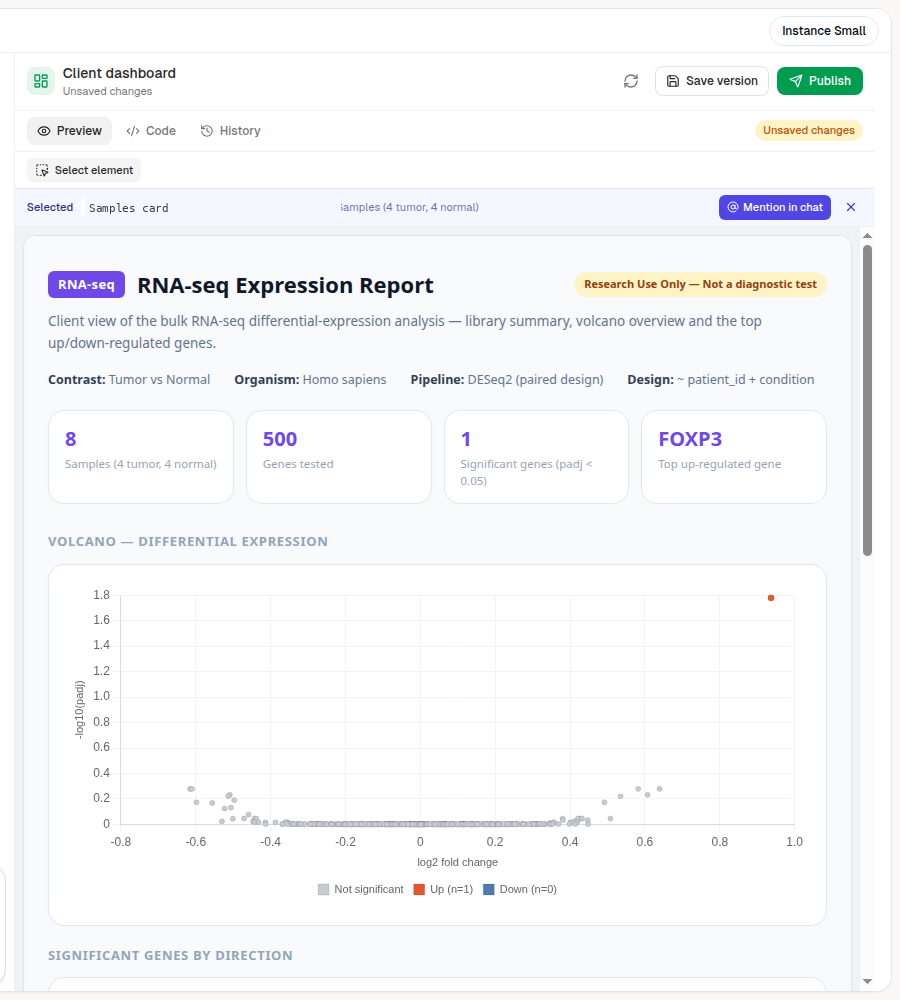900x1000 pixels.
Task: Toggle the Not significant legend swatch
Action: (x=323, y=890)
